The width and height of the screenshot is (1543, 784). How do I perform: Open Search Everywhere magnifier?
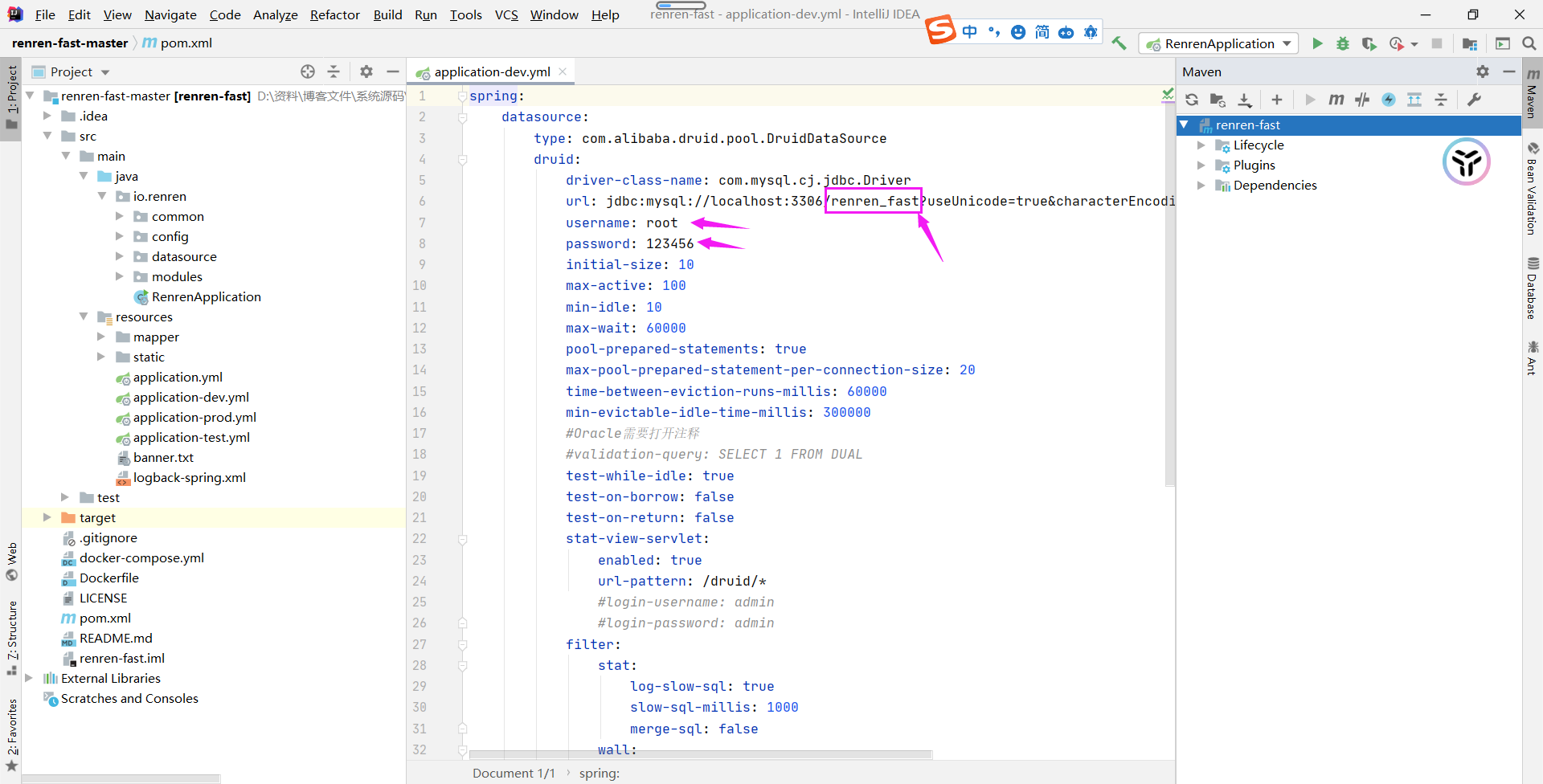click(1529, 43)
